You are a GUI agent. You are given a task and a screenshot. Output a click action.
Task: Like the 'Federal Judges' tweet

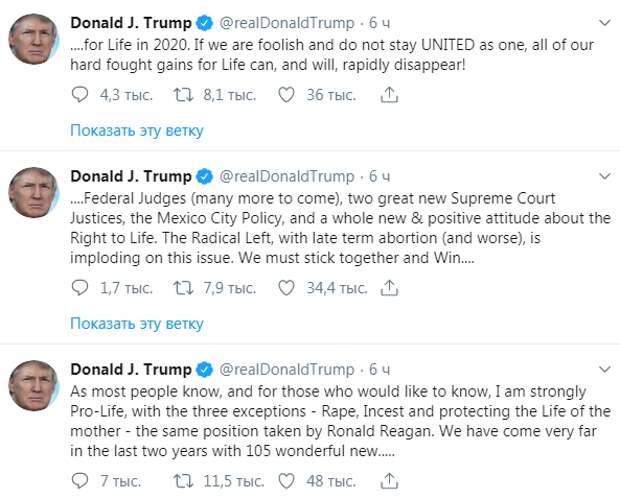pyautogui.click(x=286, y=288)
